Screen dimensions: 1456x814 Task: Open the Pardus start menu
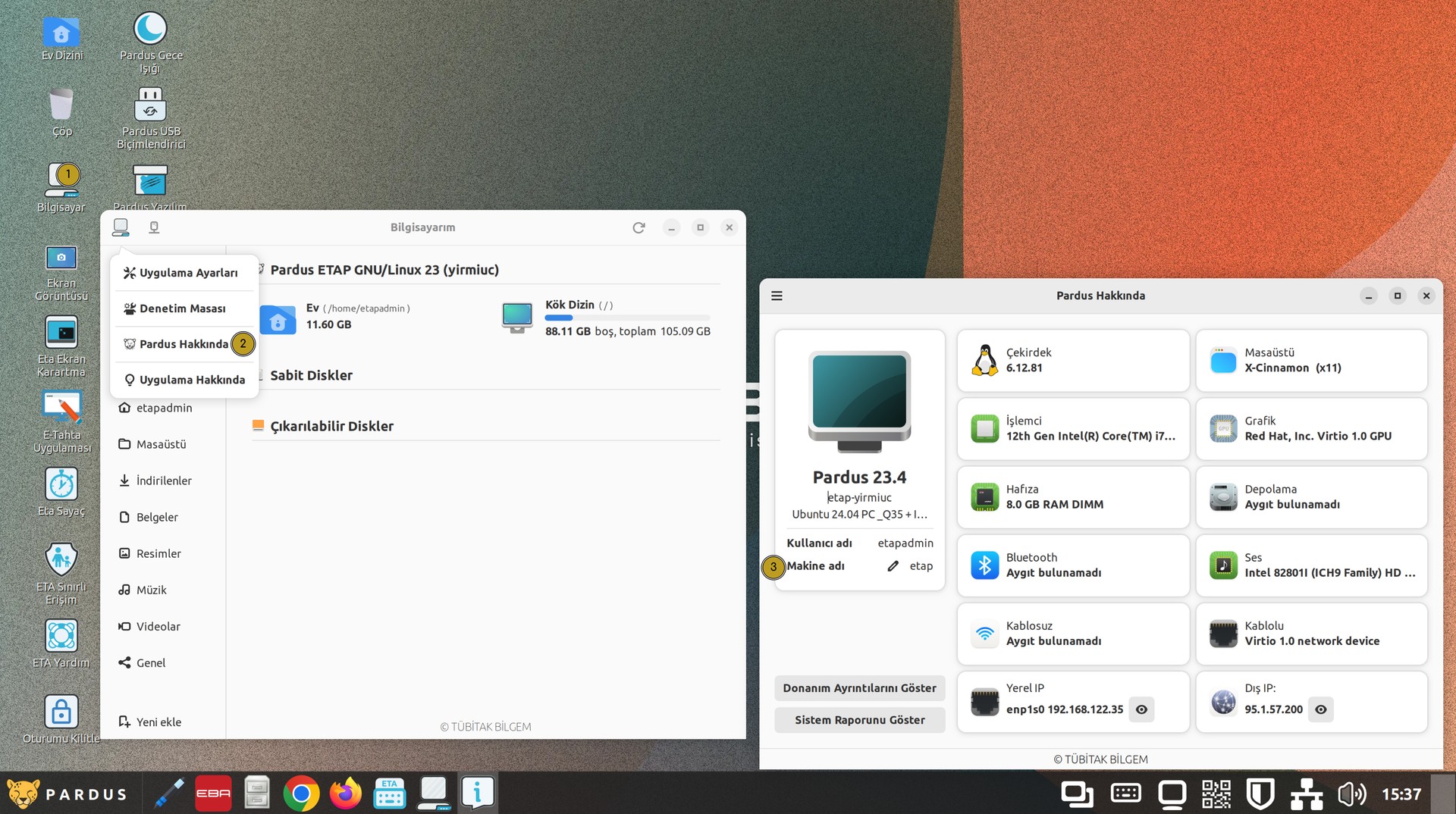click(67, 794)
